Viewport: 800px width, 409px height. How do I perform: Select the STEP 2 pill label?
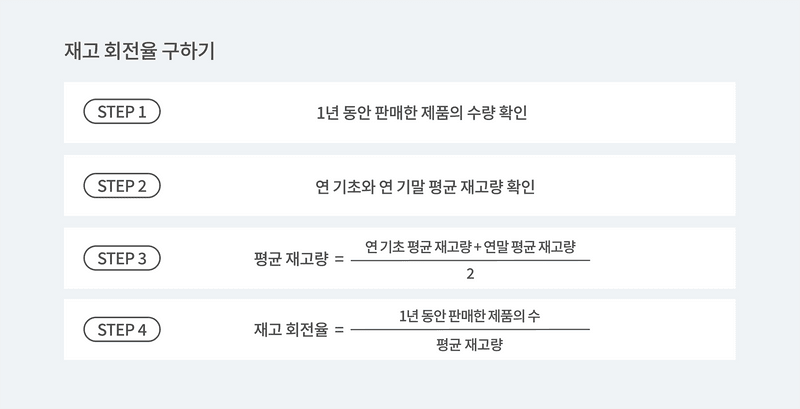click(x=122, y=185)
